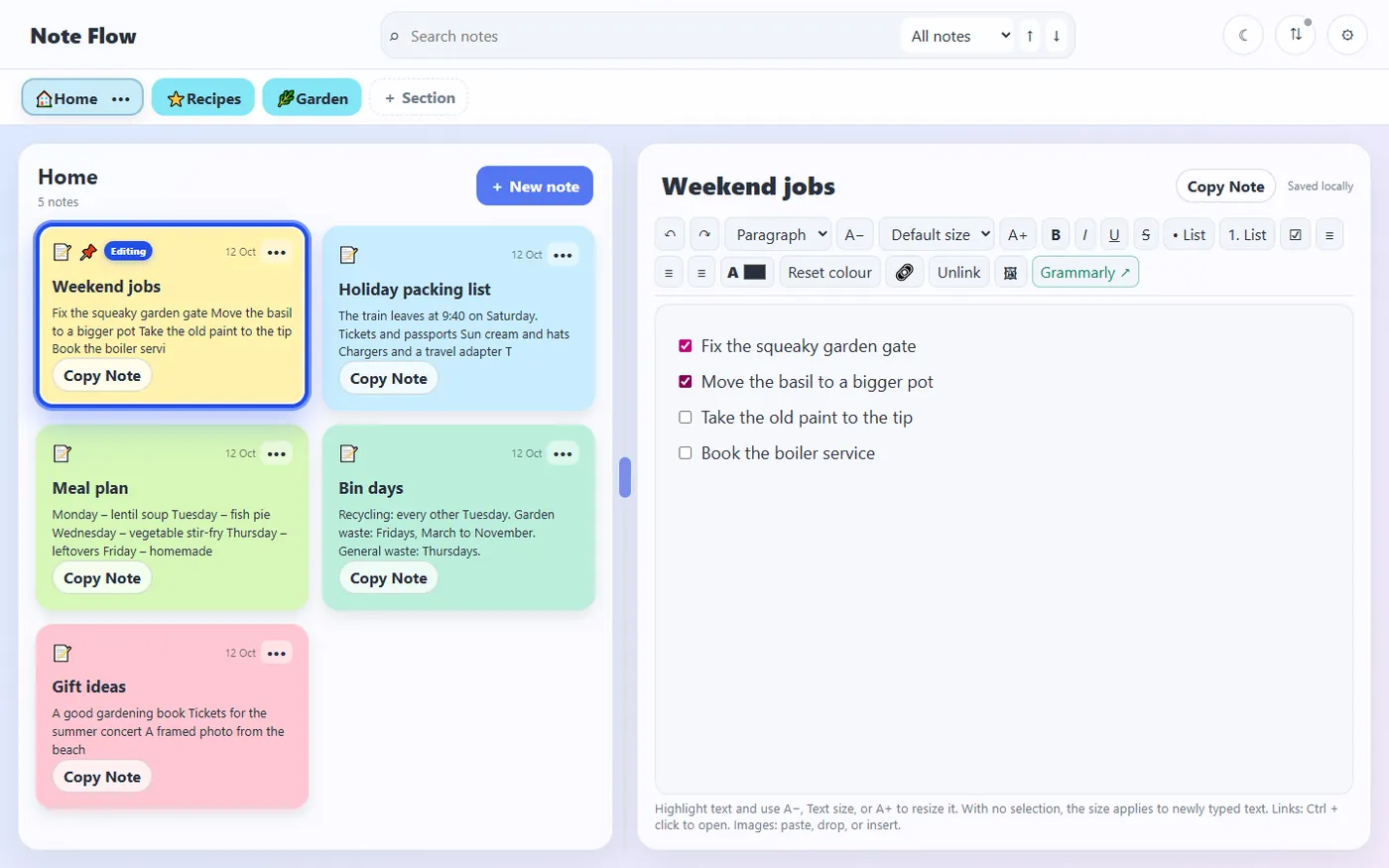
Task: Open more options on Gift ideas card
Action: 277,653
